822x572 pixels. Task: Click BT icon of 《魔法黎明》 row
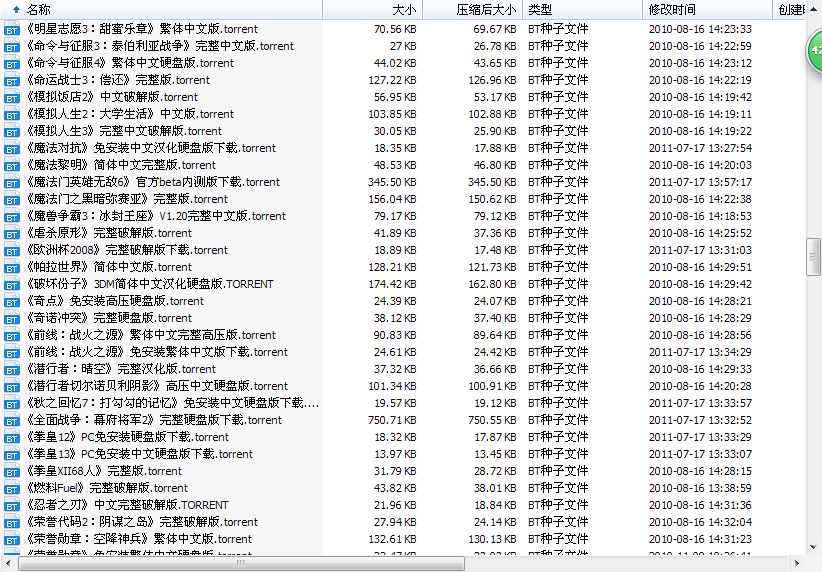click(12, 165)
